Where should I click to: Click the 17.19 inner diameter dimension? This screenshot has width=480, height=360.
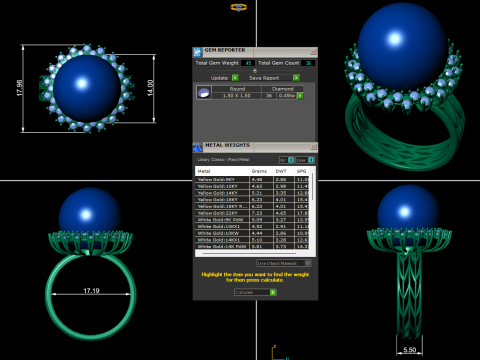(x=91, y=291)
